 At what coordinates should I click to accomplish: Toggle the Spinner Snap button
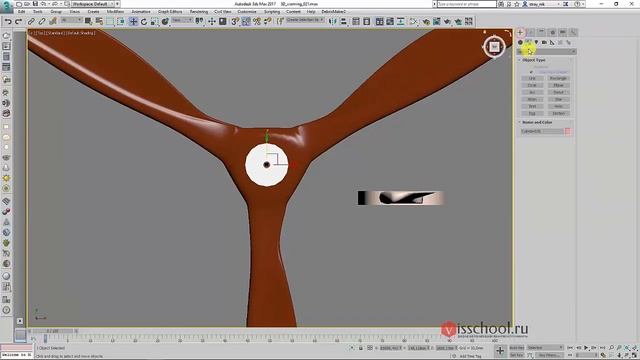click(x=267, y=21)
